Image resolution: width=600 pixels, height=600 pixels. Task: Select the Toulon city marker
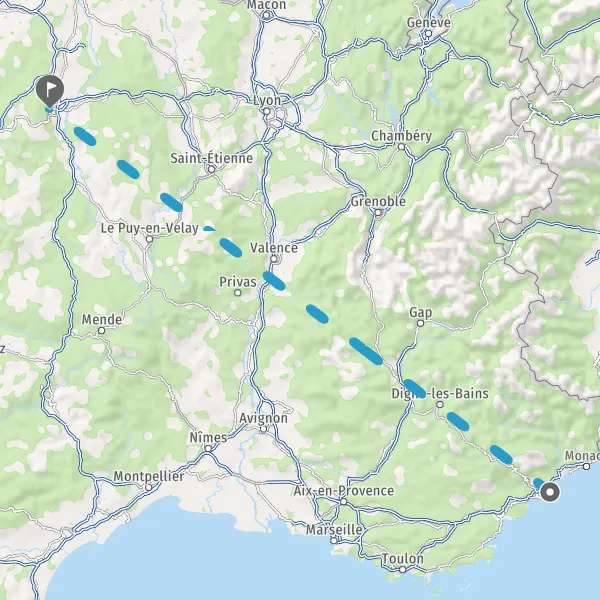click(x=403, y=570)
